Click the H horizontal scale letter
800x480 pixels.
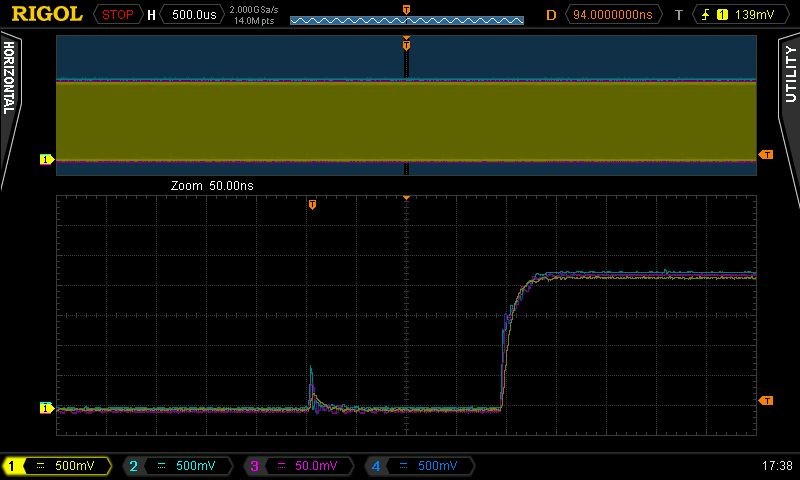pyautogui.click(x=151, y=15)
